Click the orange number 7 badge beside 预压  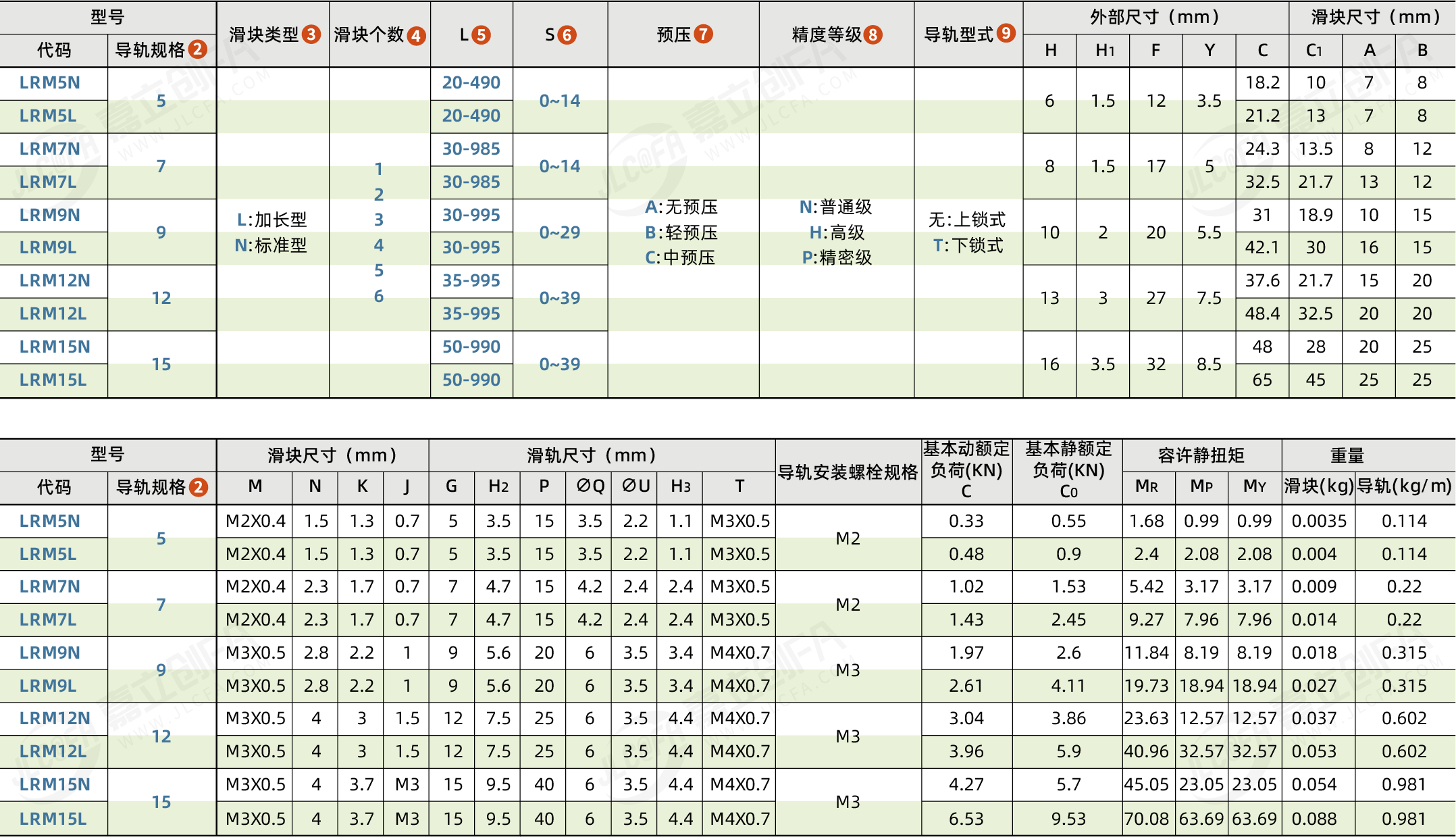(704, 34)
